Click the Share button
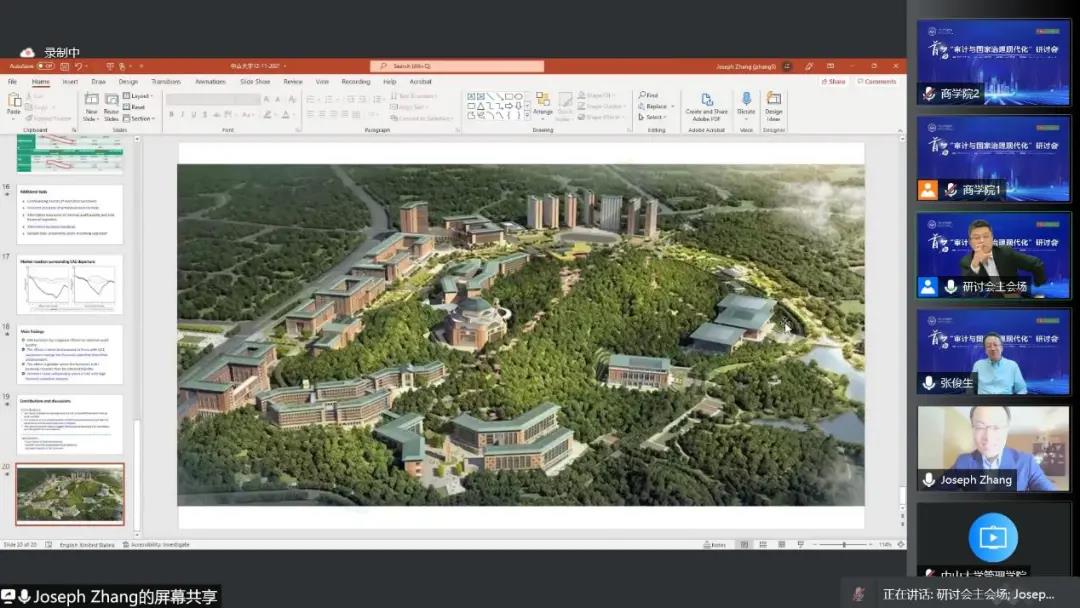The height and width of the screenshot is (608, 1080). pos(835,82)
